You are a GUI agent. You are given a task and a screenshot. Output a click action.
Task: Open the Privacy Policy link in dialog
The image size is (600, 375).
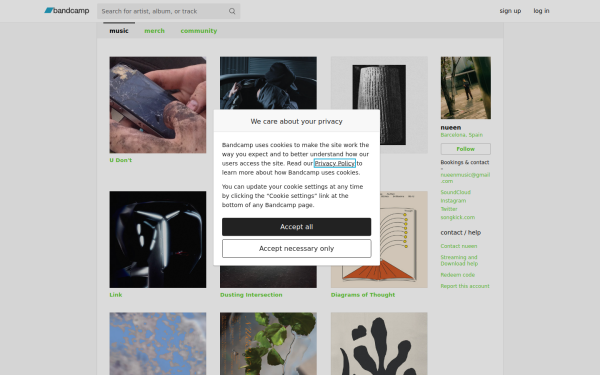click(335, 163)
